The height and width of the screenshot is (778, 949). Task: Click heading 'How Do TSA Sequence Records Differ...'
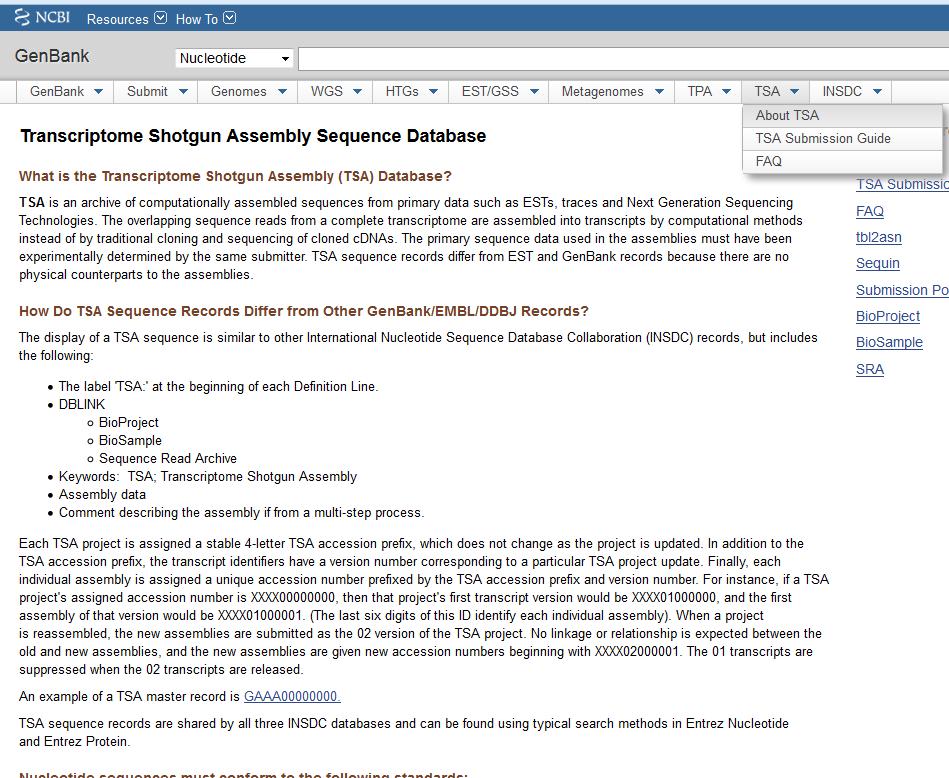click(304, 311)
